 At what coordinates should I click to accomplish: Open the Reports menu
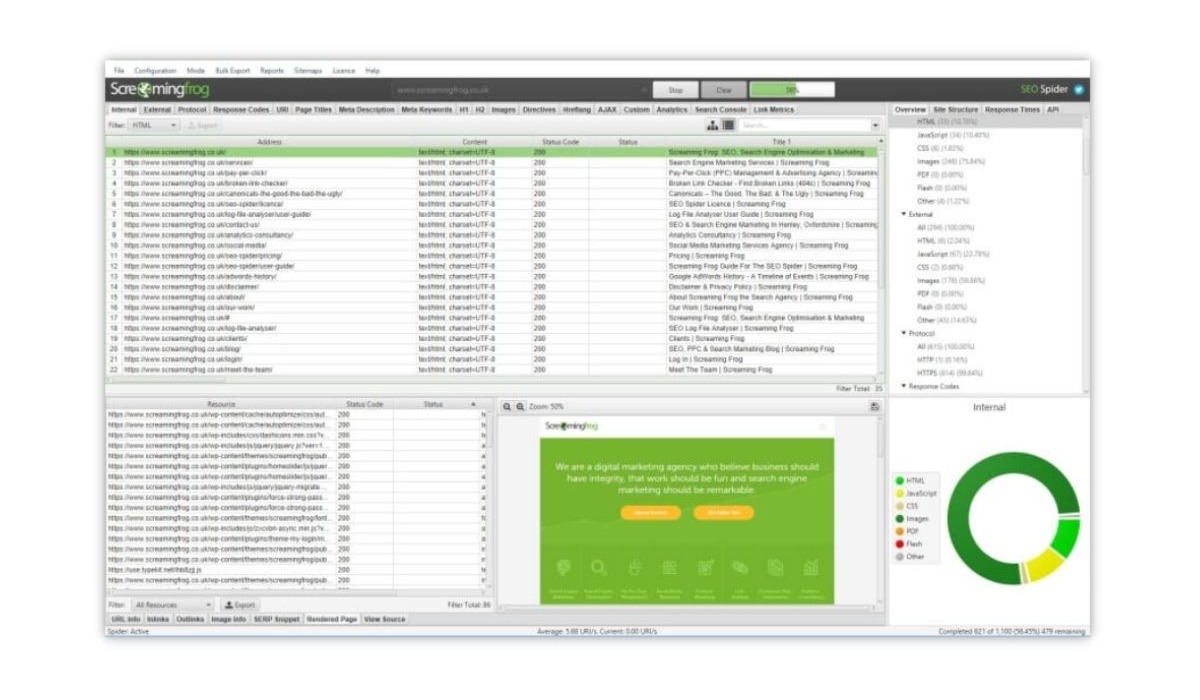point(272,71)
